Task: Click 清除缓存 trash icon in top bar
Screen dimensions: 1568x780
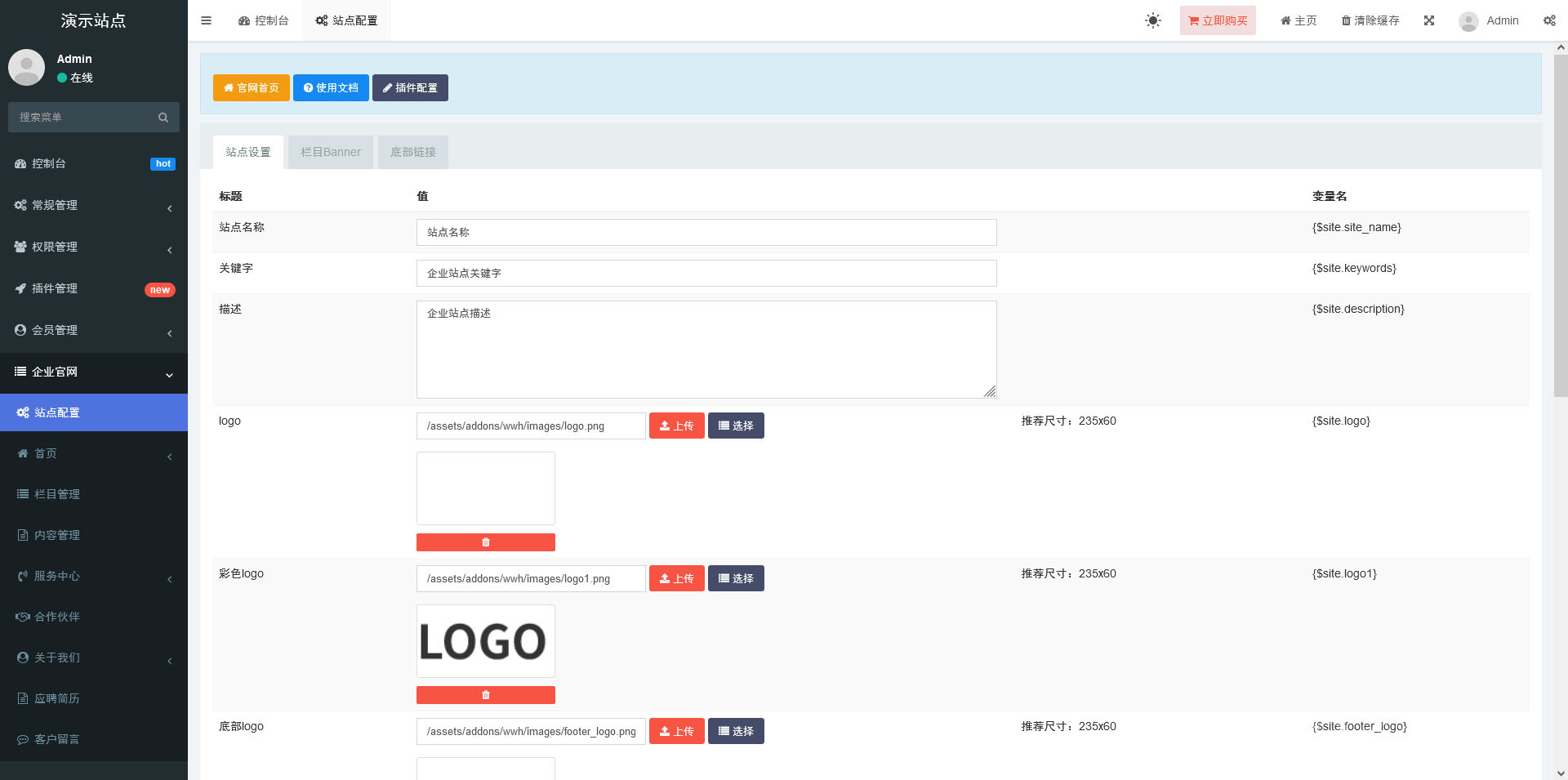Action: [1346, 20]
